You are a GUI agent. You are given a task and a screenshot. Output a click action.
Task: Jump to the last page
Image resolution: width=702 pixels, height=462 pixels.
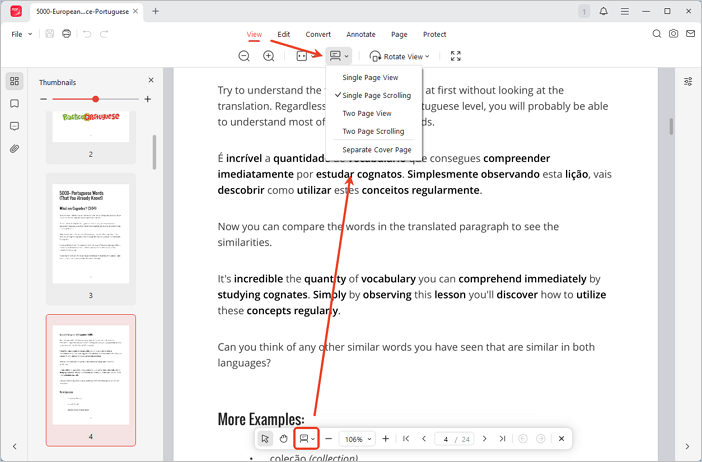(x=502, y=439)
